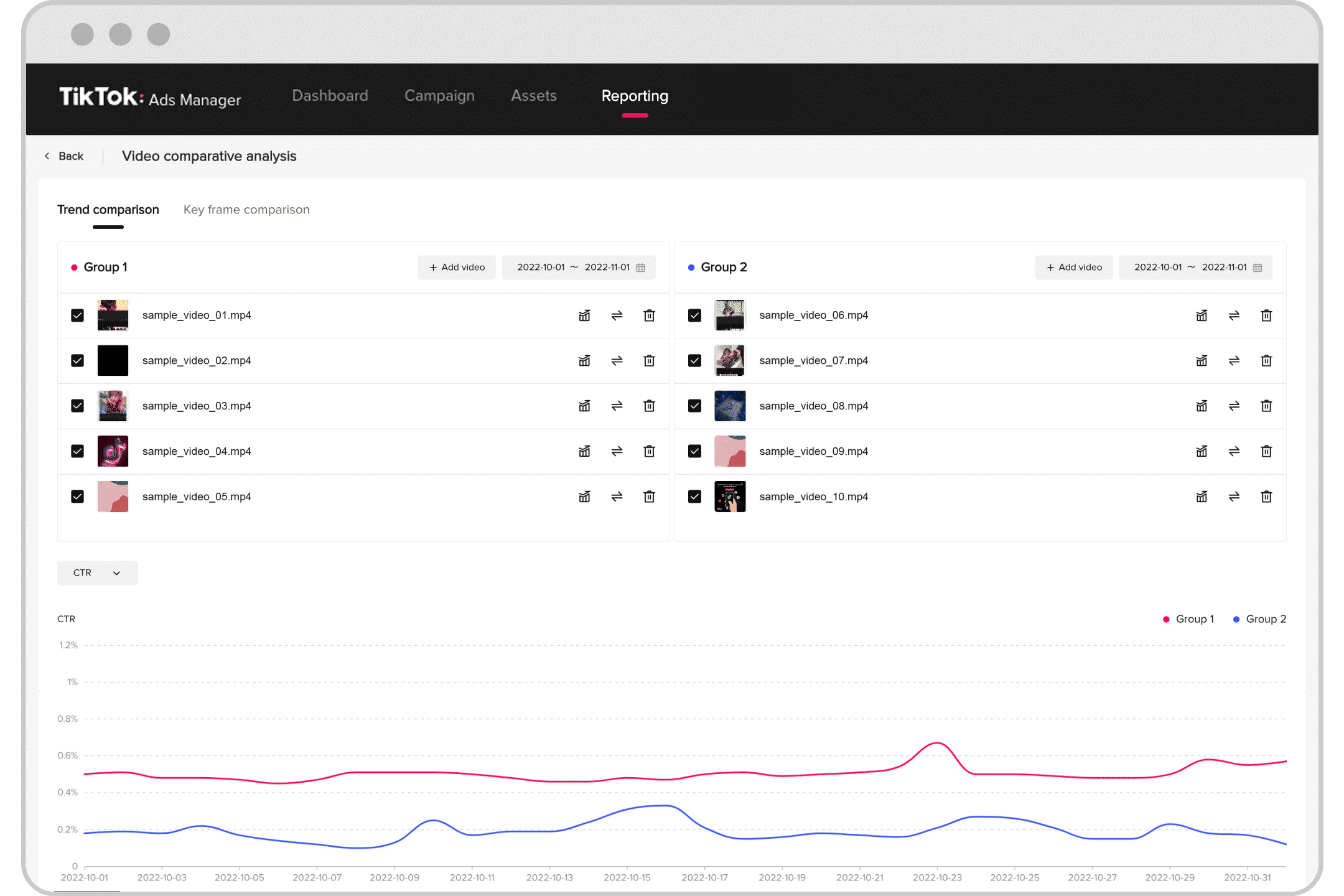Toggle checkbox for sample_video_04.mp4
This screenshot has width=1344, height=896.
pyautogui.click(x=77, y=451)
